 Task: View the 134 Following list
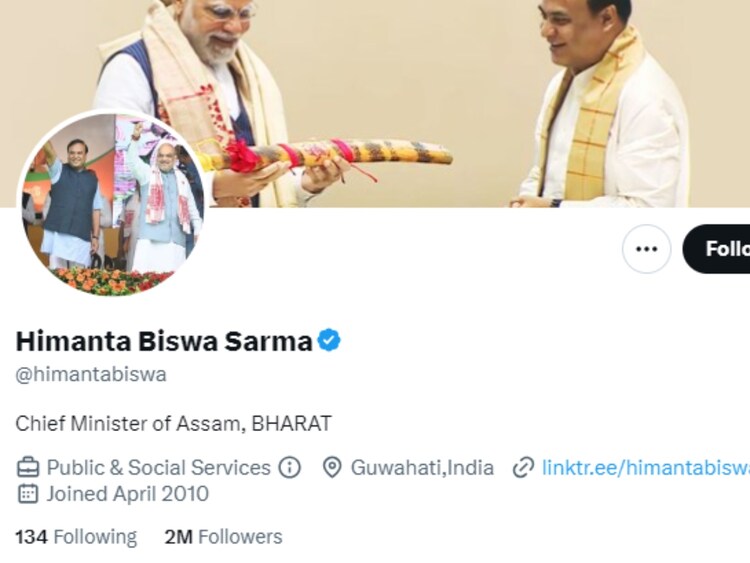pyautogui.click(x=76, y=537)
